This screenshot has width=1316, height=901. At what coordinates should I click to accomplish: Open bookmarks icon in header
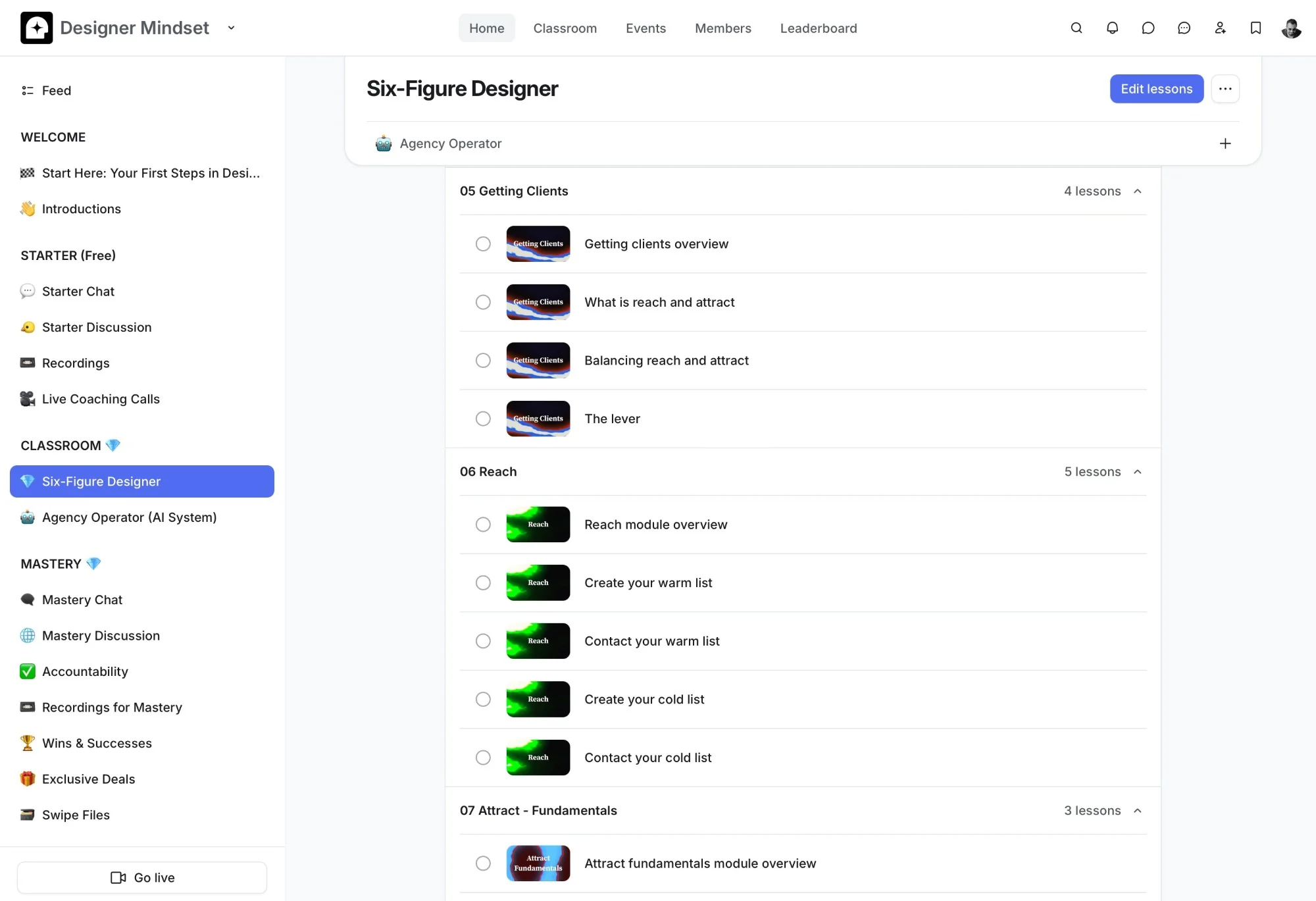pyautogui.click(x=1255, y=28)
